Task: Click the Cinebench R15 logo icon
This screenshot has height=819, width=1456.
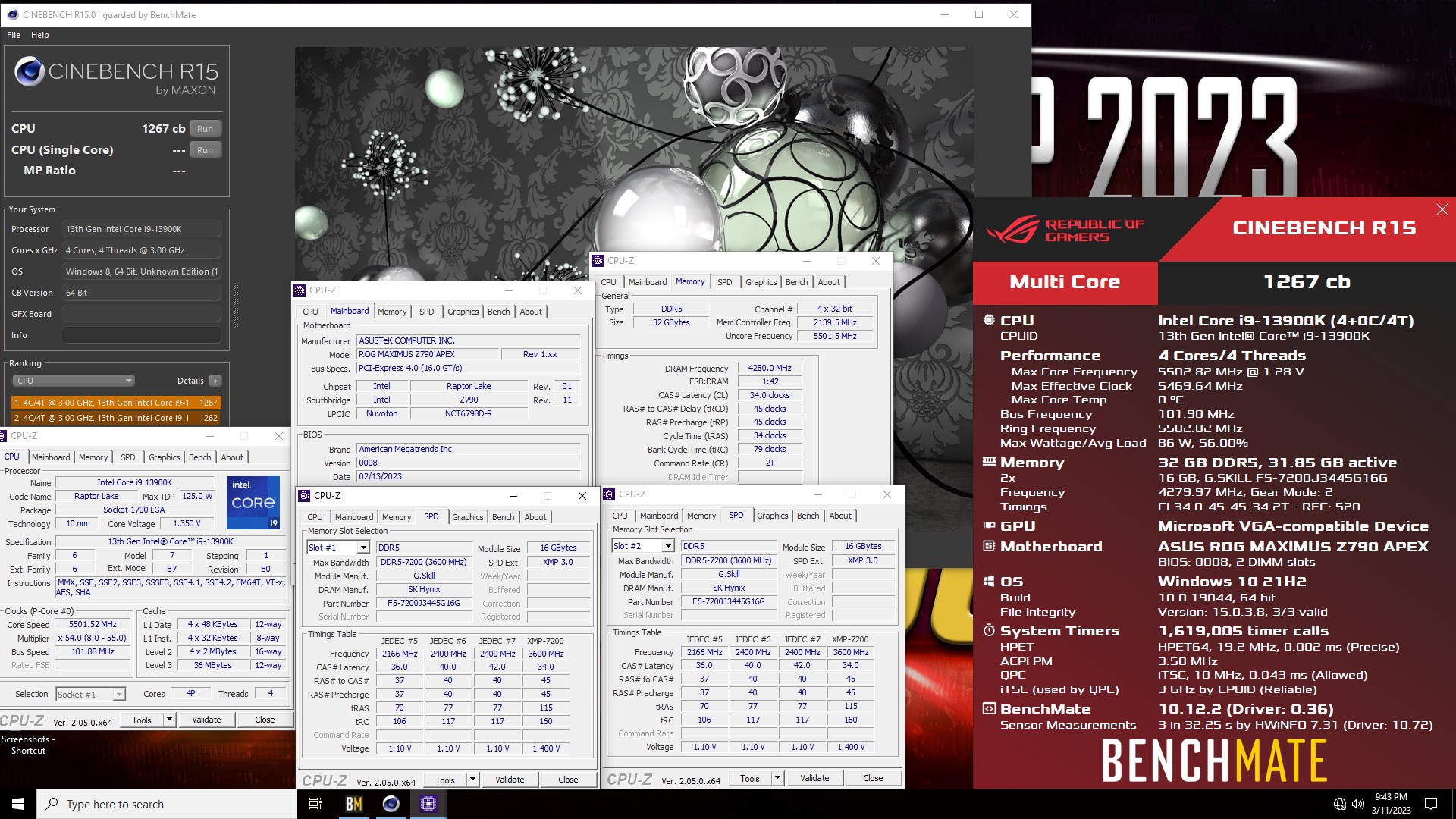Action: pos(30,72)
